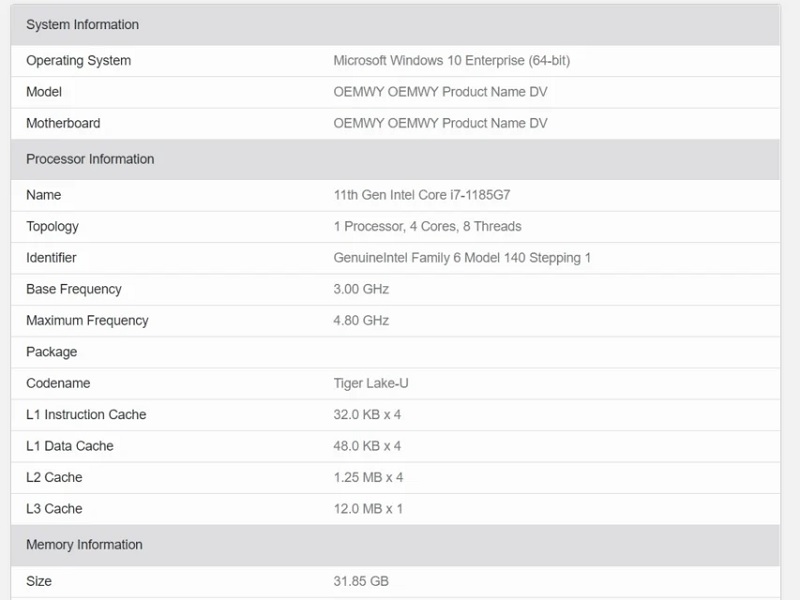Click the processor Name label
The image size is (800, 600).
pos(43,195)
